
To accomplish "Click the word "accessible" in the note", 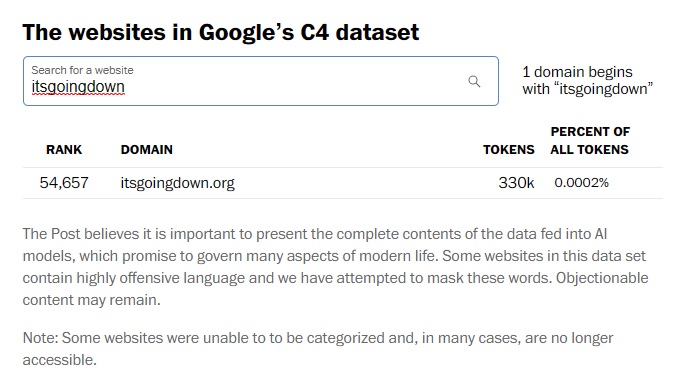I will (x=58, y=360).
